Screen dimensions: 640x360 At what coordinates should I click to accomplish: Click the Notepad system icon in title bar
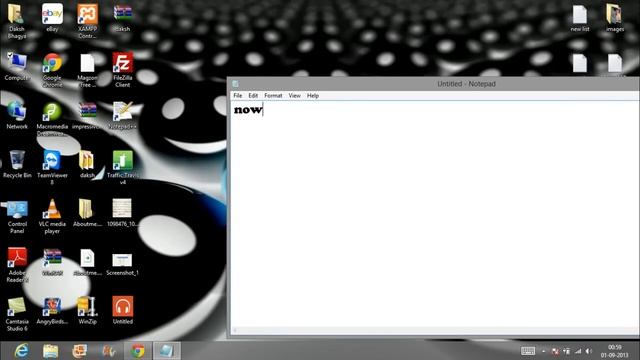coord(236,84)
